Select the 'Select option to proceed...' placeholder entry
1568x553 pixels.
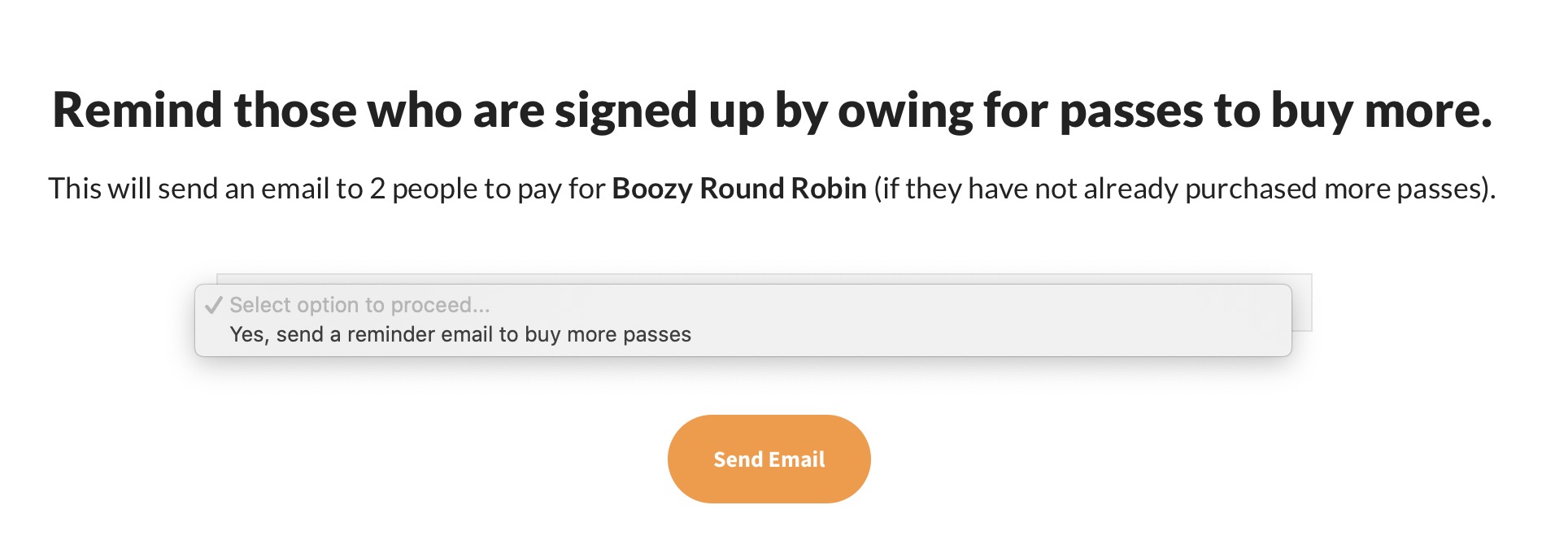359,305
